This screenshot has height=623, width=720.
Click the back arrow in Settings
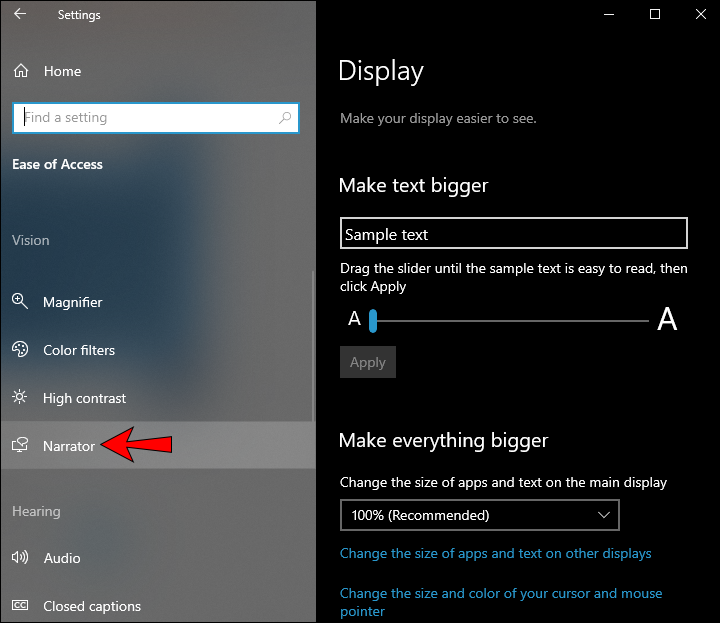[20, 14]
